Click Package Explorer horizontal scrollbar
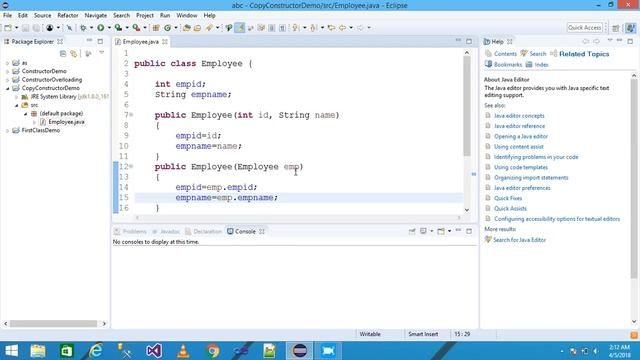 click(53, 323)
